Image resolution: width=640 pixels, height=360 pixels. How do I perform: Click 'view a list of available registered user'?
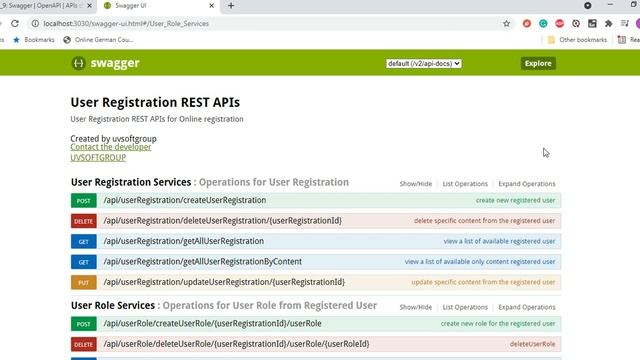pyautogui.click(x=499, y=241)
